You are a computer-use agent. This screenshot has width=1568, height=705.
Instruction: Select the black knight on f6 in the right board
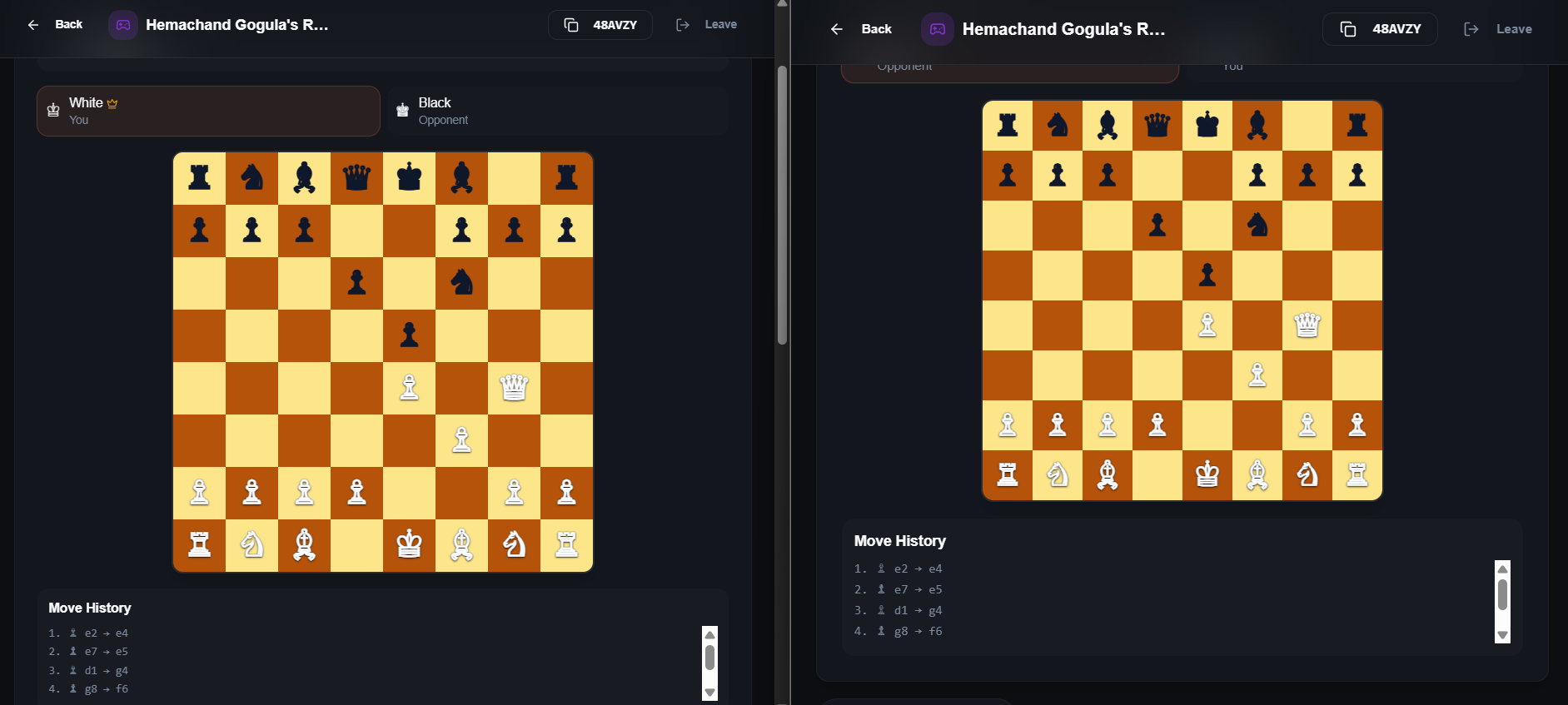[x=1257, y=225]
